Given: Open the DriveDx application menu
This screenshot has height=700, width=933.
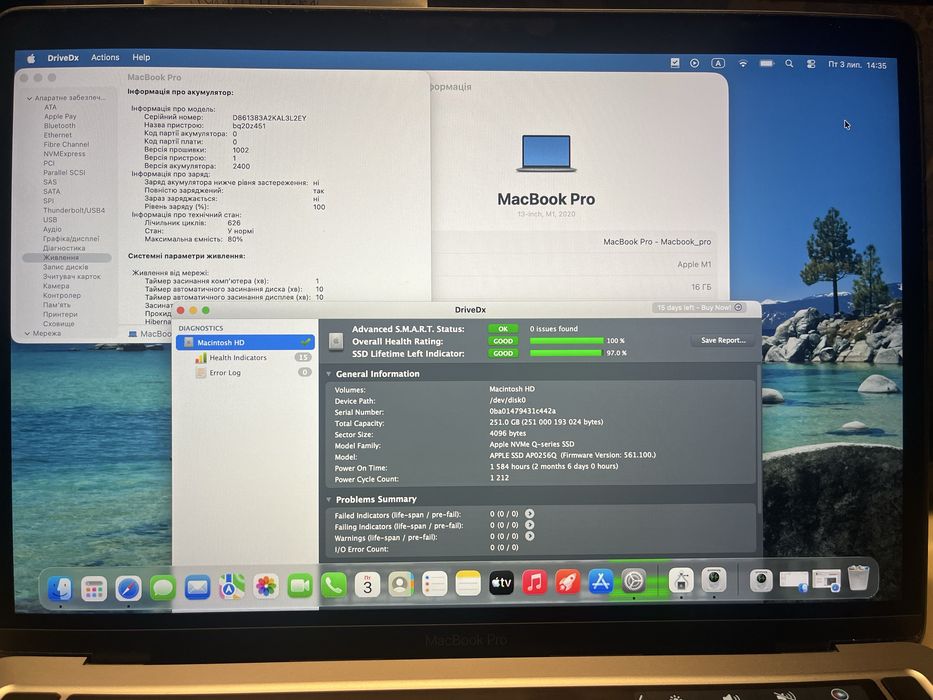Looking at the screenshot, I should (63, 58).
